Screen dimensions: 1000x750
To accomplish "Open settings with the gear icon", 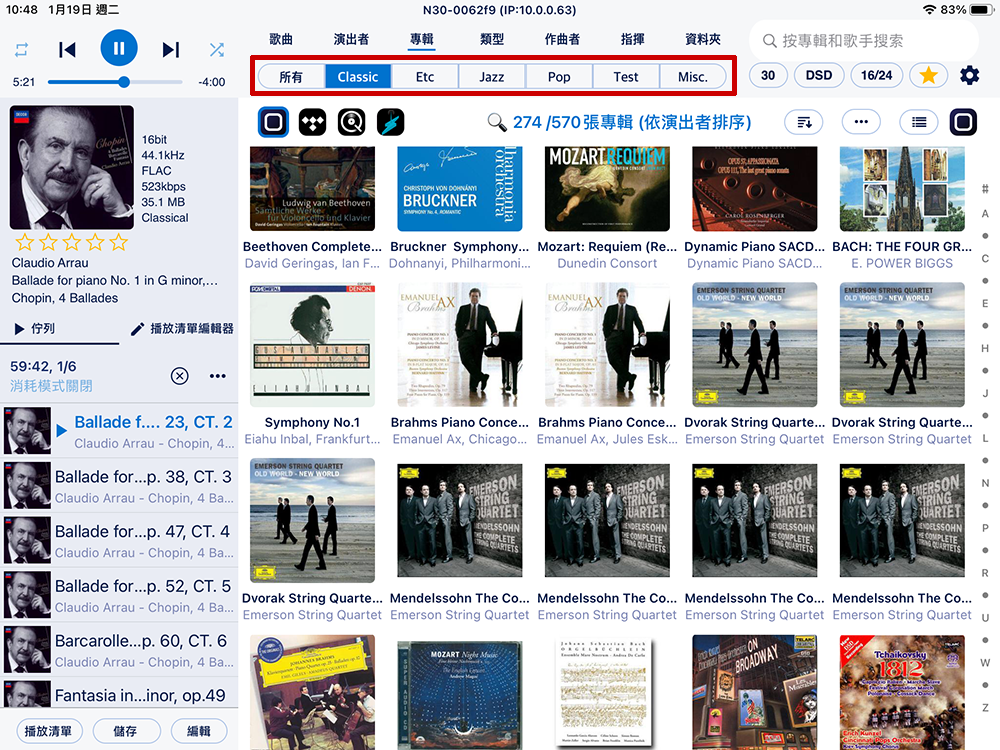I will (969, 75).
